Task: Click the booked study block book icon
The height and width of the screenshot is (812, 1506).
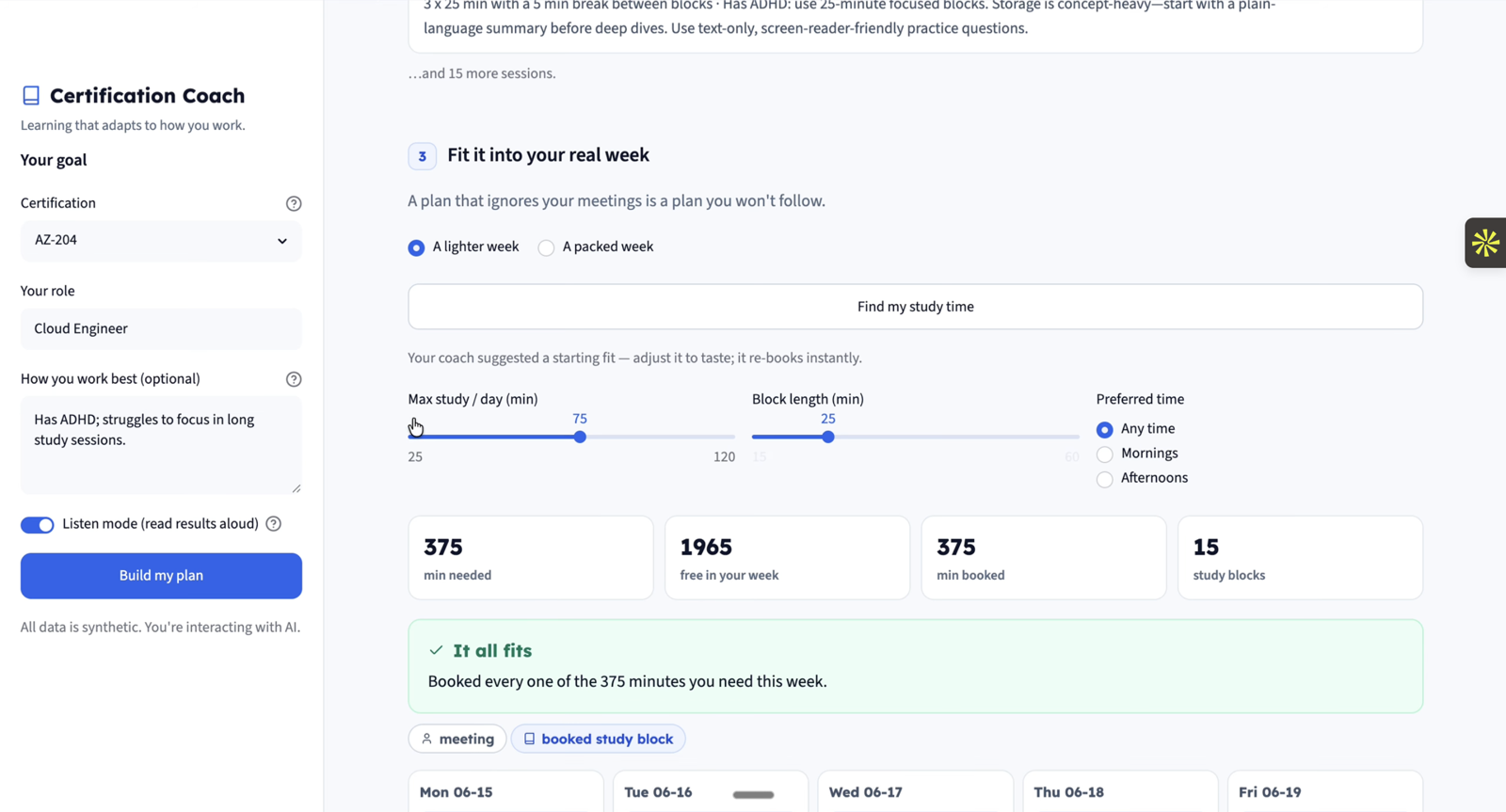Action: [529, 739]
